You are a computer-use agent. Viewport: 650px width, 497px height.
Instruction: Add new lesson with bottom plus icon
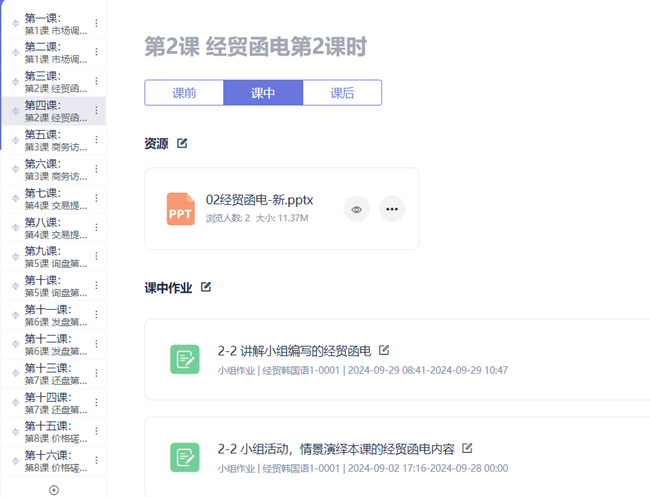click(x=54, y=489)
